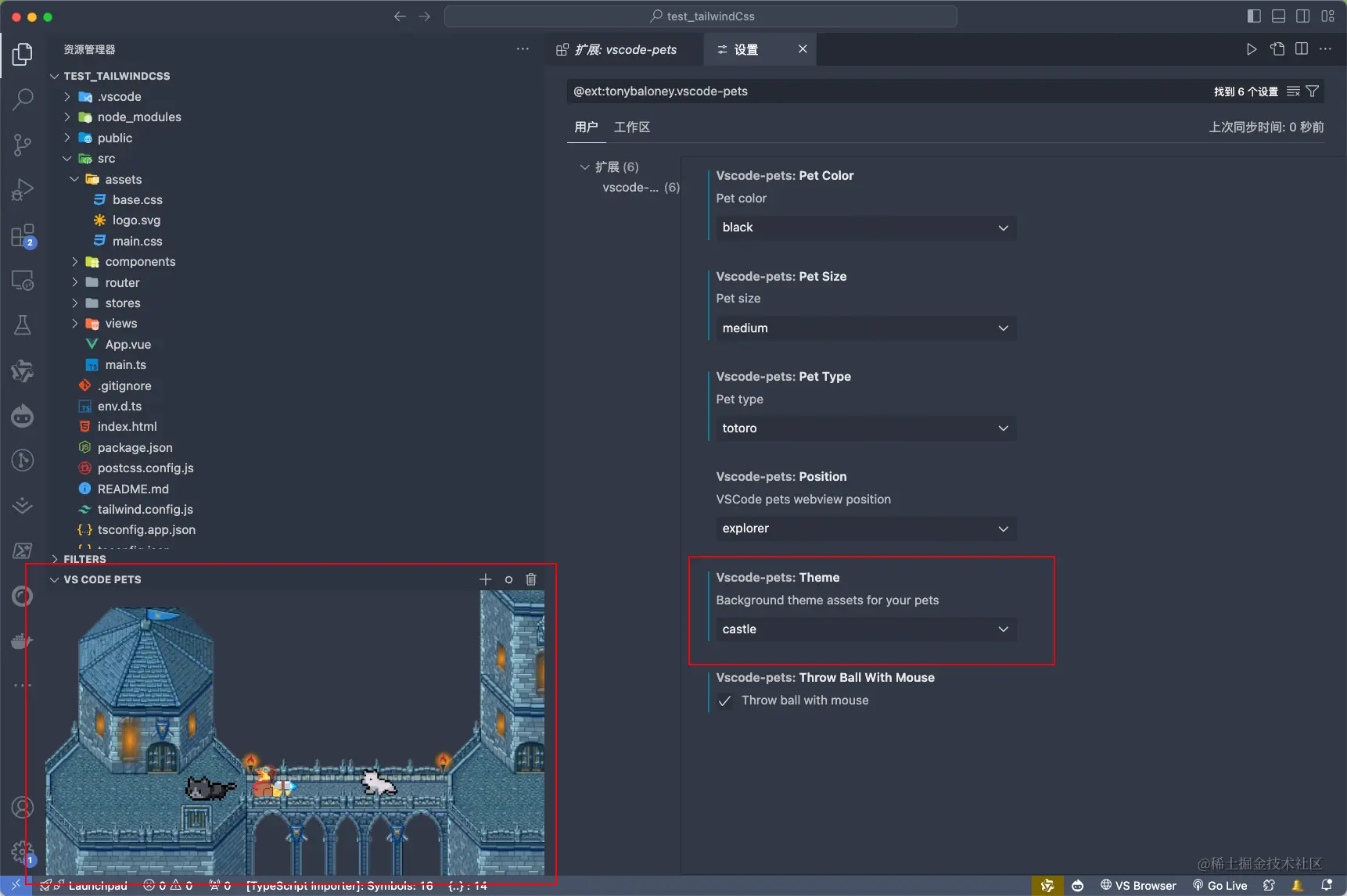Open the Testing flask icon

click(23, 325)
